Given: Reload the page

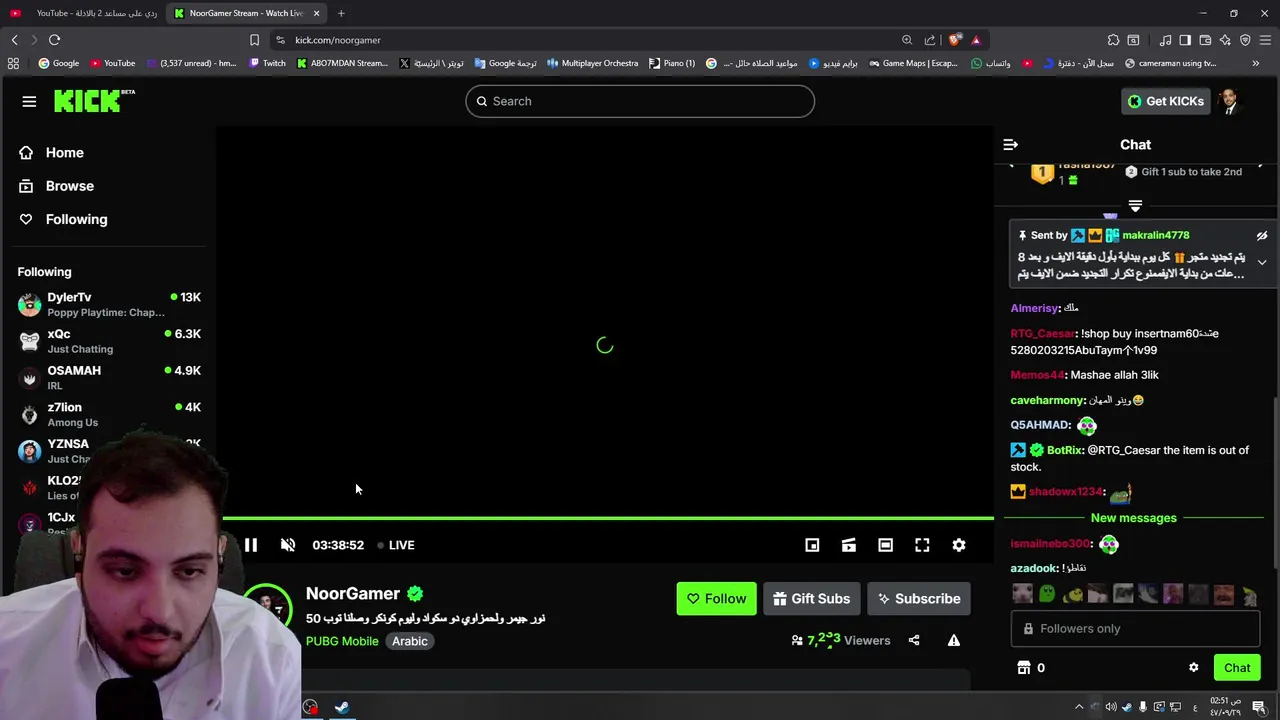Looking at the screenshot, I should (x=54, y=40).
